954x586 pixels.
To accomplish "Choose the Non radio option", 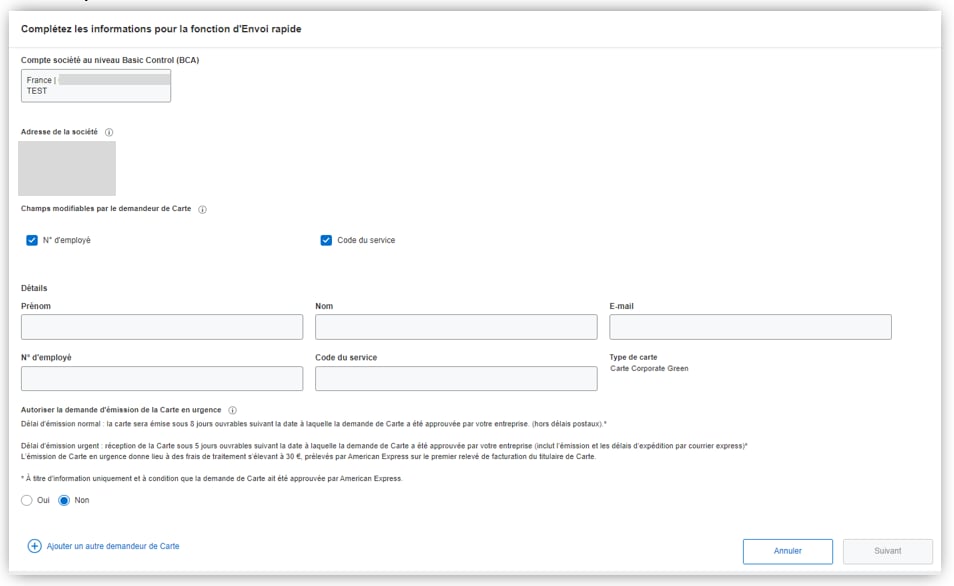I will coord(64,500).
